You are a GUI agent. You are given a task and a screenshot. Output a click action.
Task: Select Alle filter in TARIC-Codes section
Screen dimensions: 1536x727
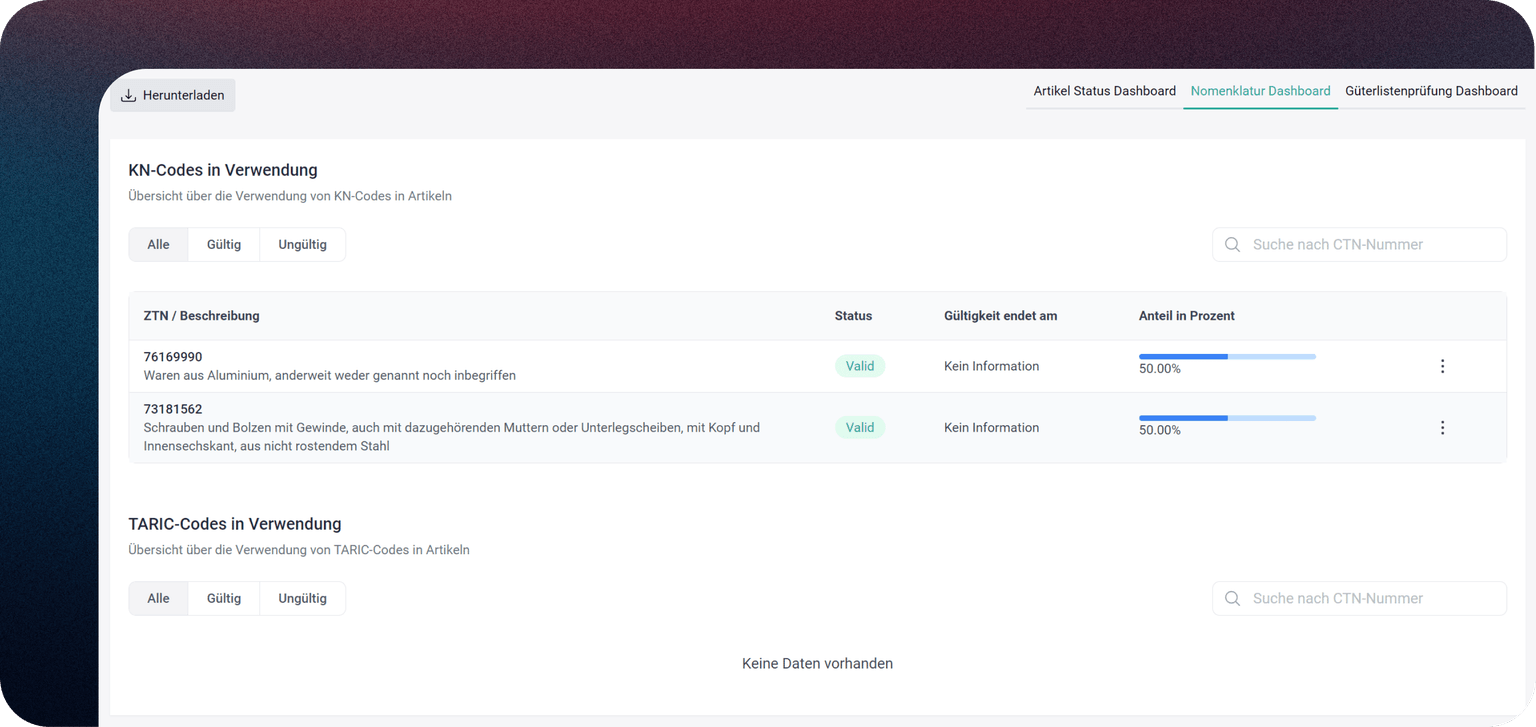coord(158,598)
